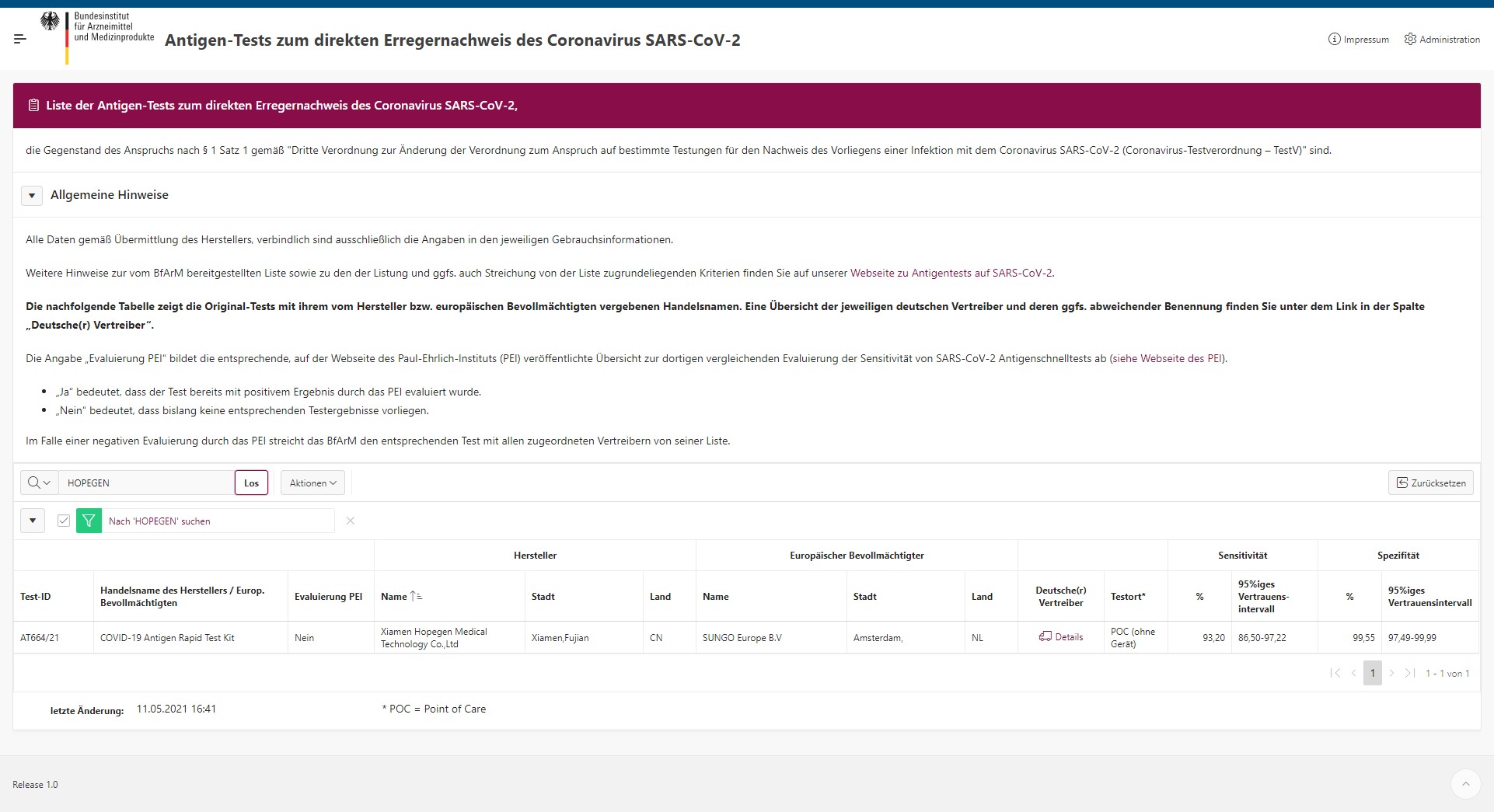
Task: Uncheck the HOPEGEN filter checkbox
Action: click(64, 521)
